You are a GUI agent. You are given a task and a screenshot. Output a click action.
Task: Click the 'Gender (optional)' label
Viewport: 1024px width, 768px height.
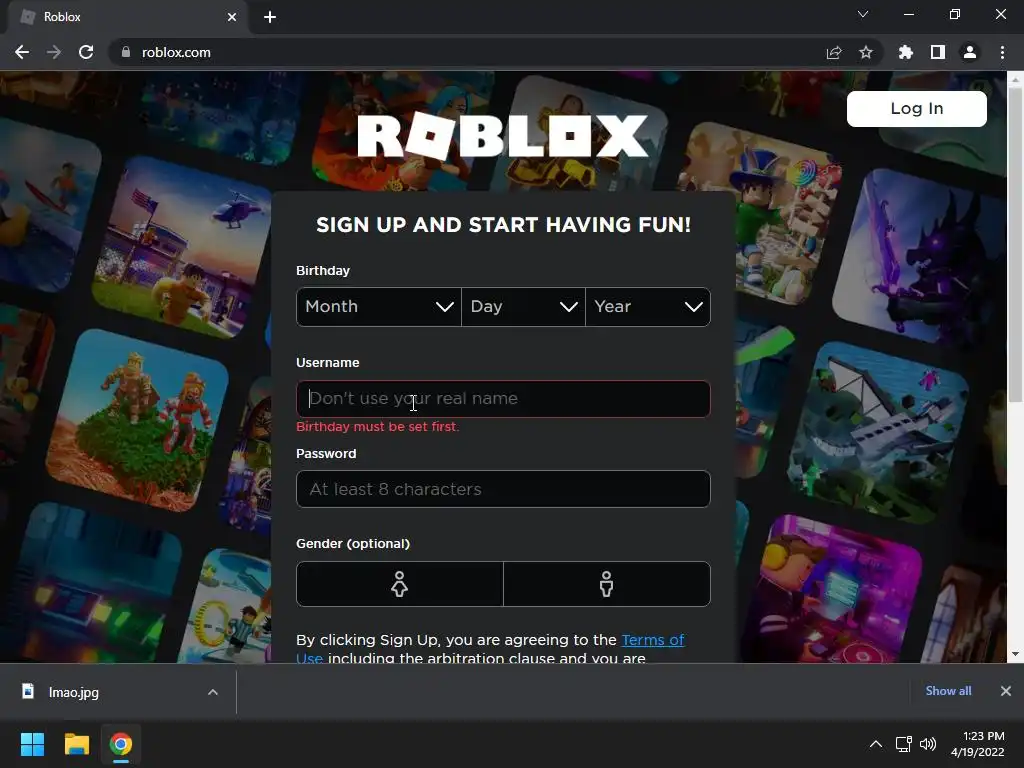pos(353,543)
